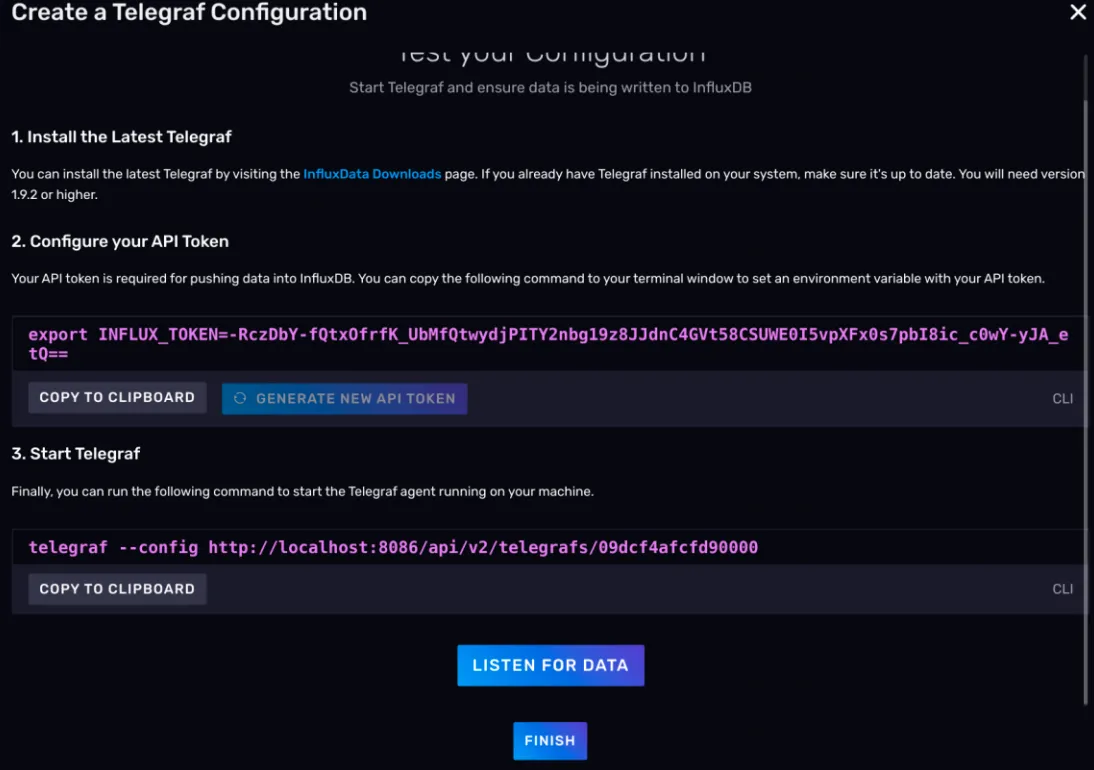Viewport: 1094px width, 770px height.
Task: Close the Create a Telegraf Configuration dialog
Action: pyautogui.click(x=1077, y=13)
